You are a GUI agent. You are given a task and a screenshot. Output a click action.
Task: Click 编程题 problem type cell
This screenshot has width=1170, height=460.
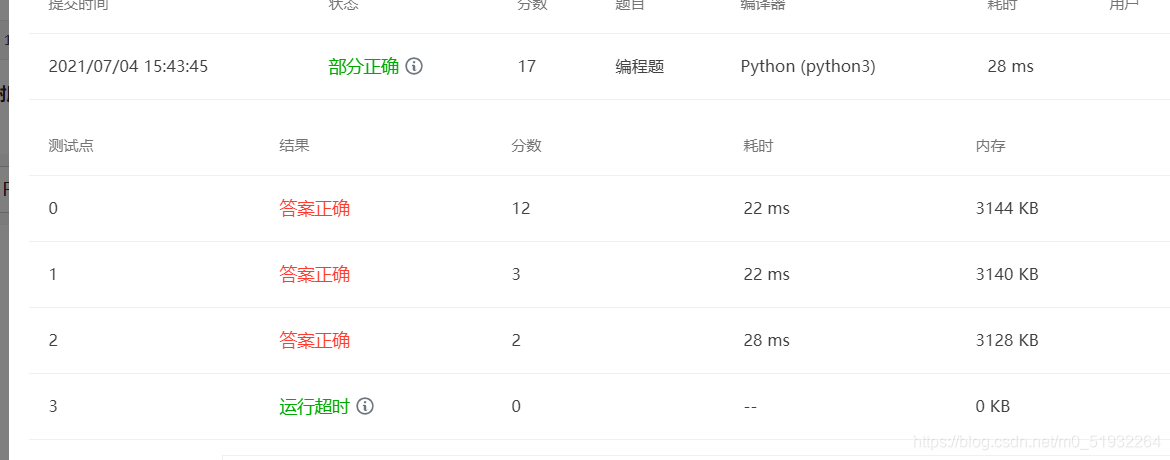tap(639, 66)
